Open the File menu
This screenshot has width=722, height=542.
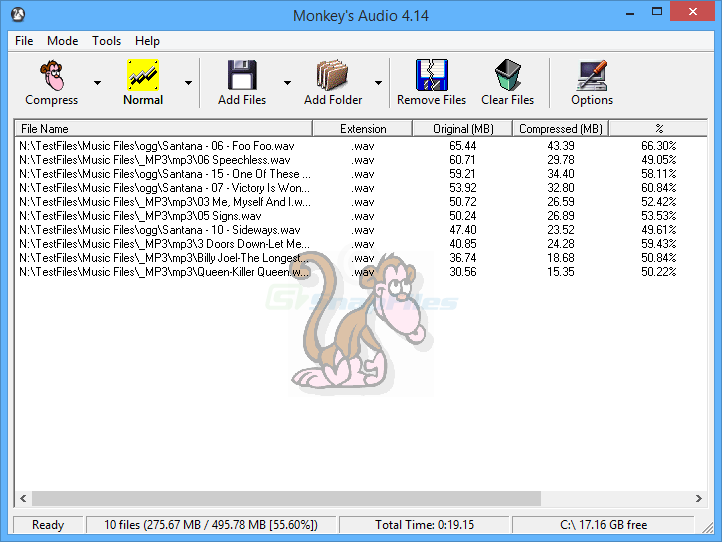pos(24,41)
